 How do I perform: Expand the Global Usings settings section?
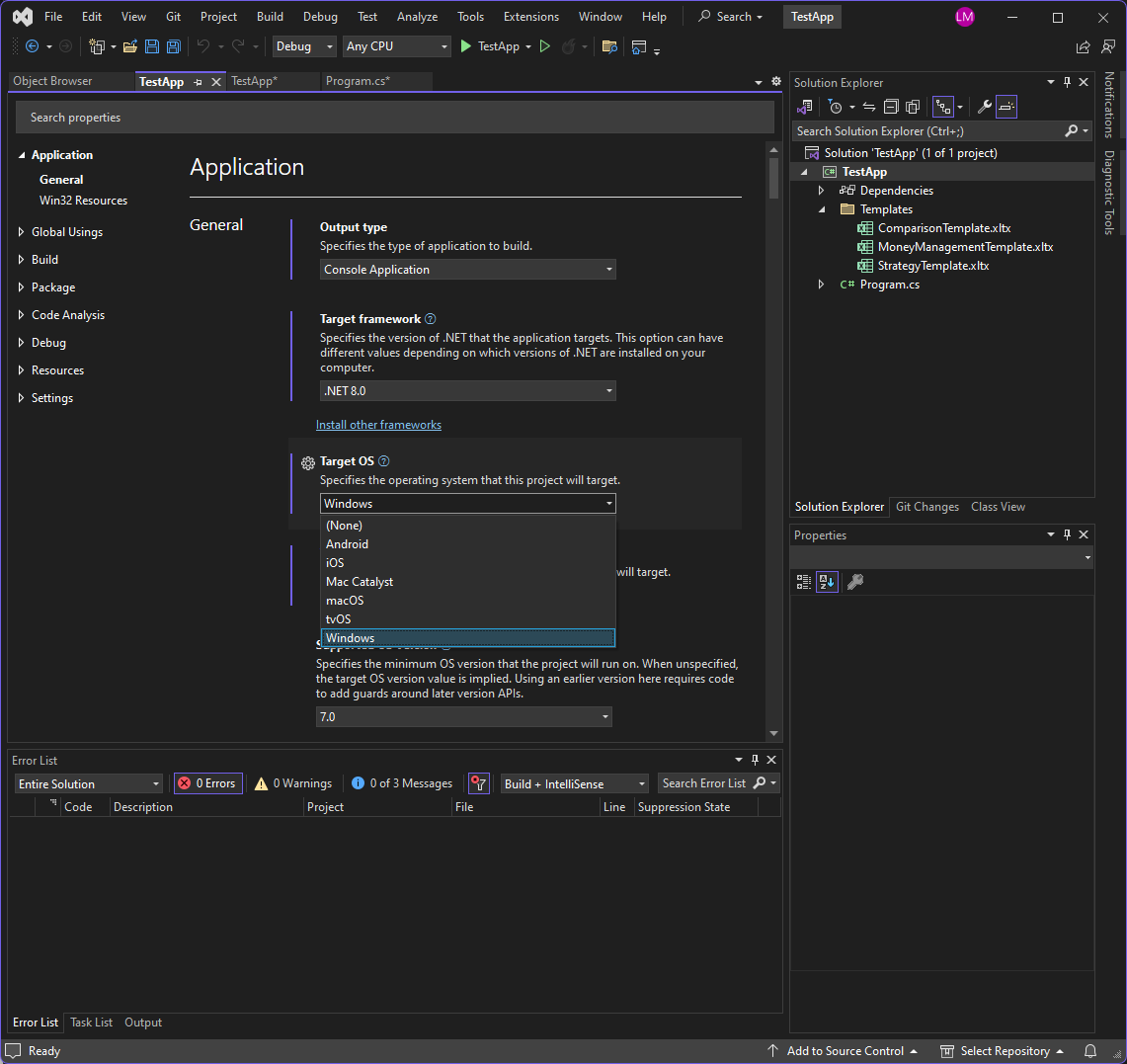[21, 232]
